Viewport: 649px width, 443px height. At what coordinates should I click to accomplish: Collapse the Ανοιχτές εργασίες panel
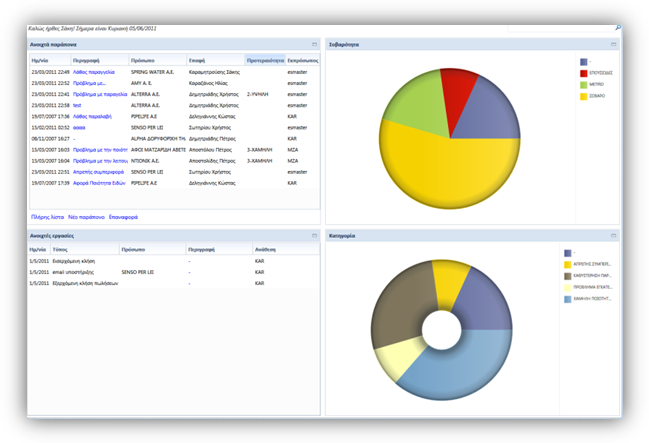(x=315, y=236)
